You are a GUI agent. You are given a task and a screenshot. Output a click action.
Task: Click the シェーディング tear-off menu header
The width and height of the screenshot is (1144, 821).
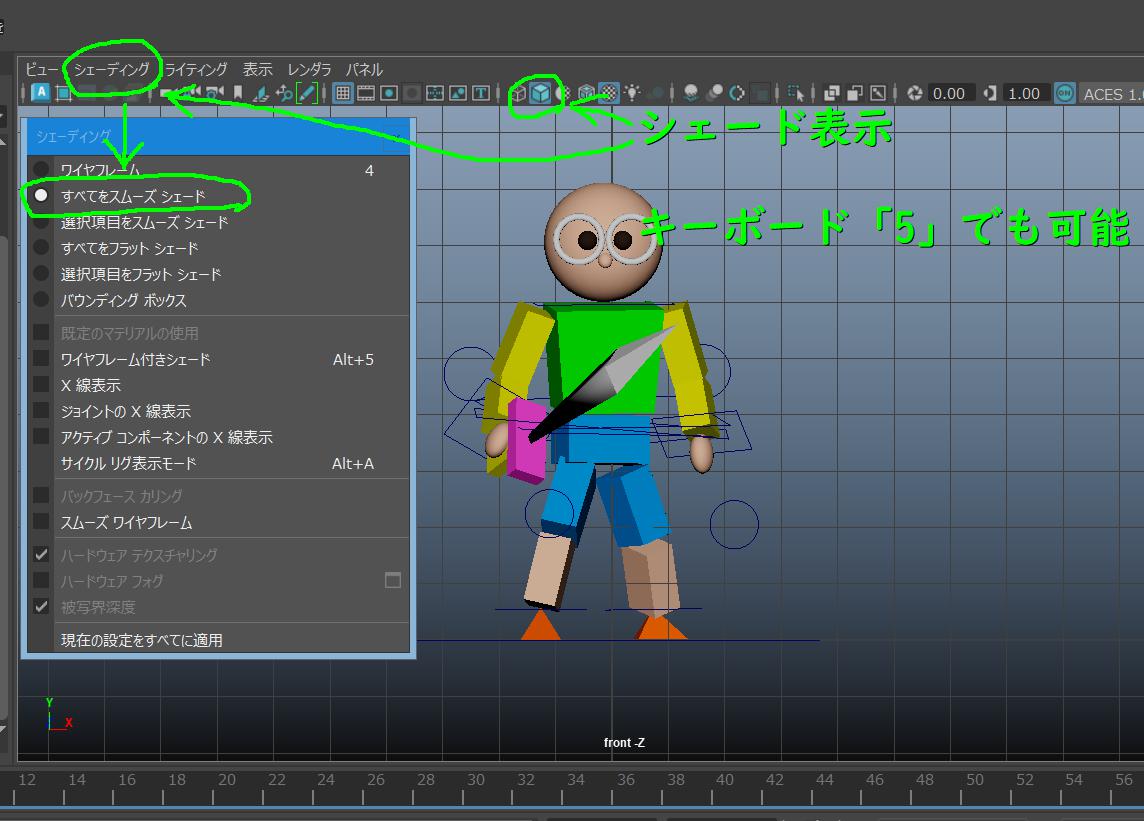click(218, 136)
